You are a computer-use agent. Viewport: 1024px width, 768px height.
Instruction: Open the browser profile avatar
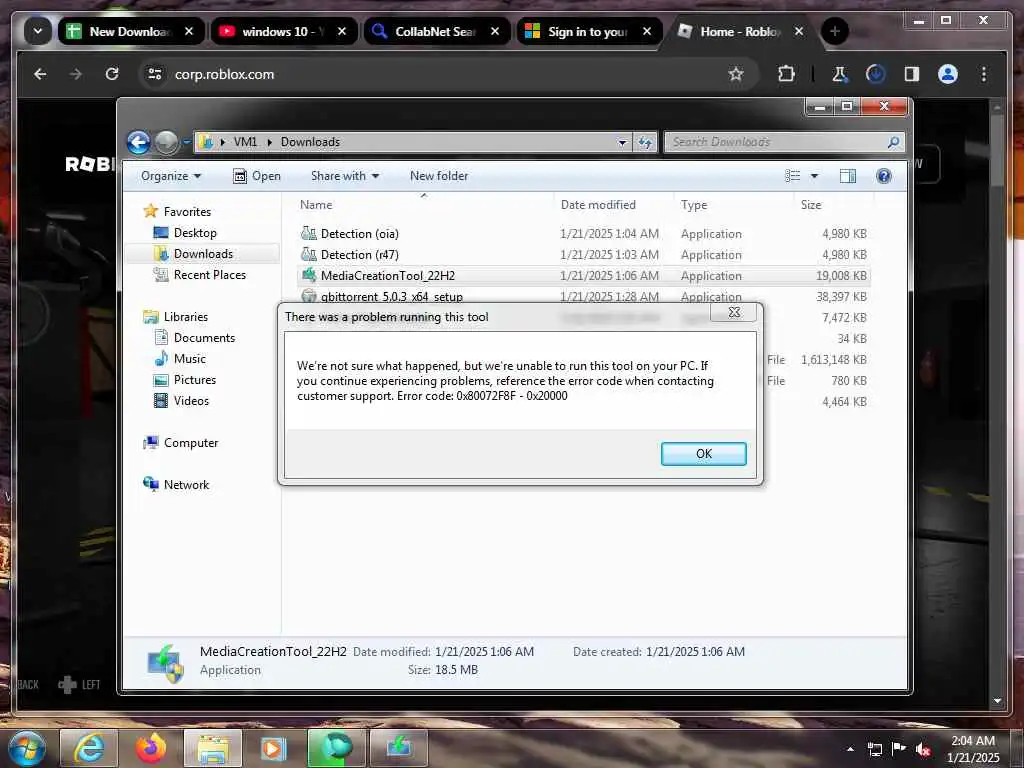pyautogui.click(x=948, y=74)
